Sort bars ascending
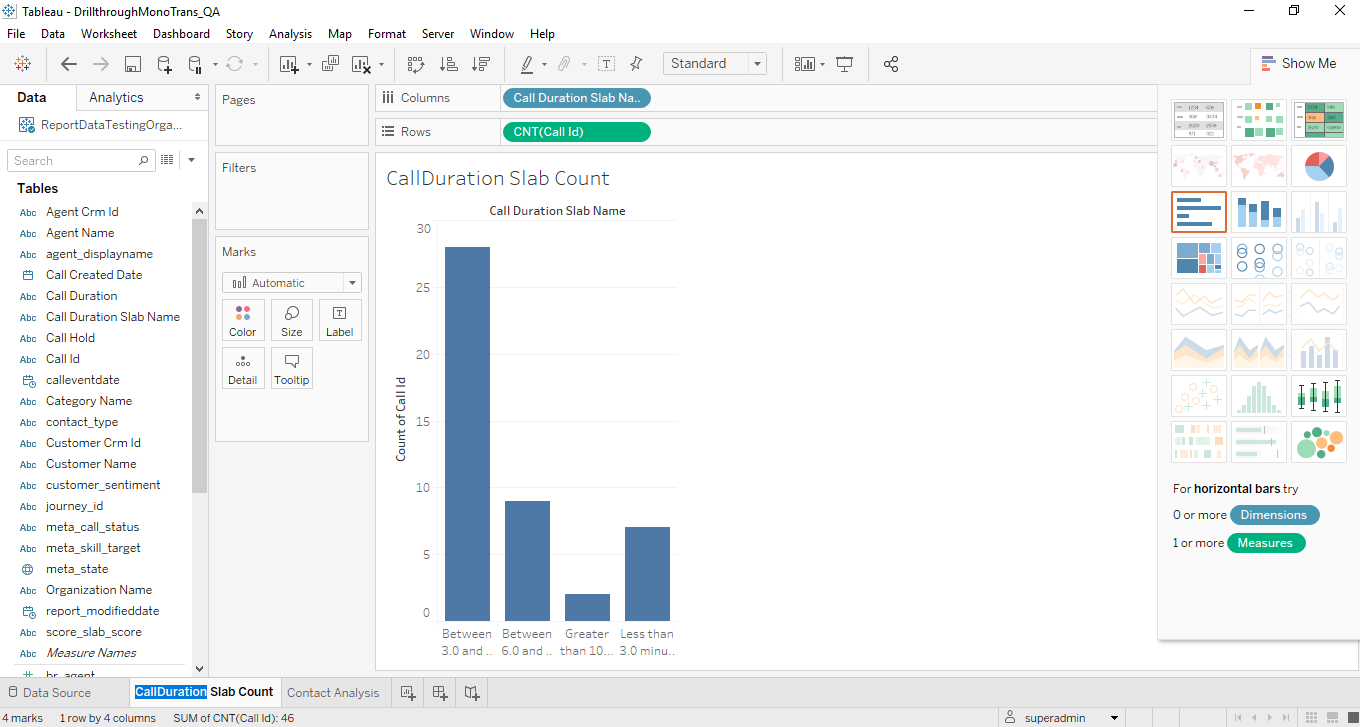This screenshot has width=1360, height=727. [449, 64]
